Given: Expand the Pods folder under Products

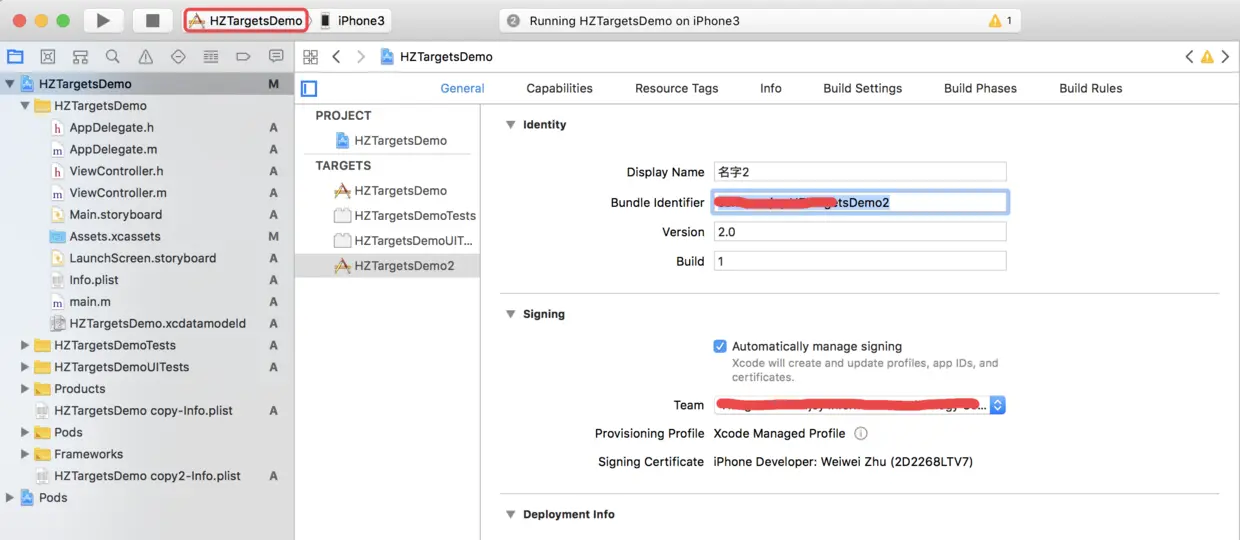Looking at the screenshot, I should (x=26, y=433).
